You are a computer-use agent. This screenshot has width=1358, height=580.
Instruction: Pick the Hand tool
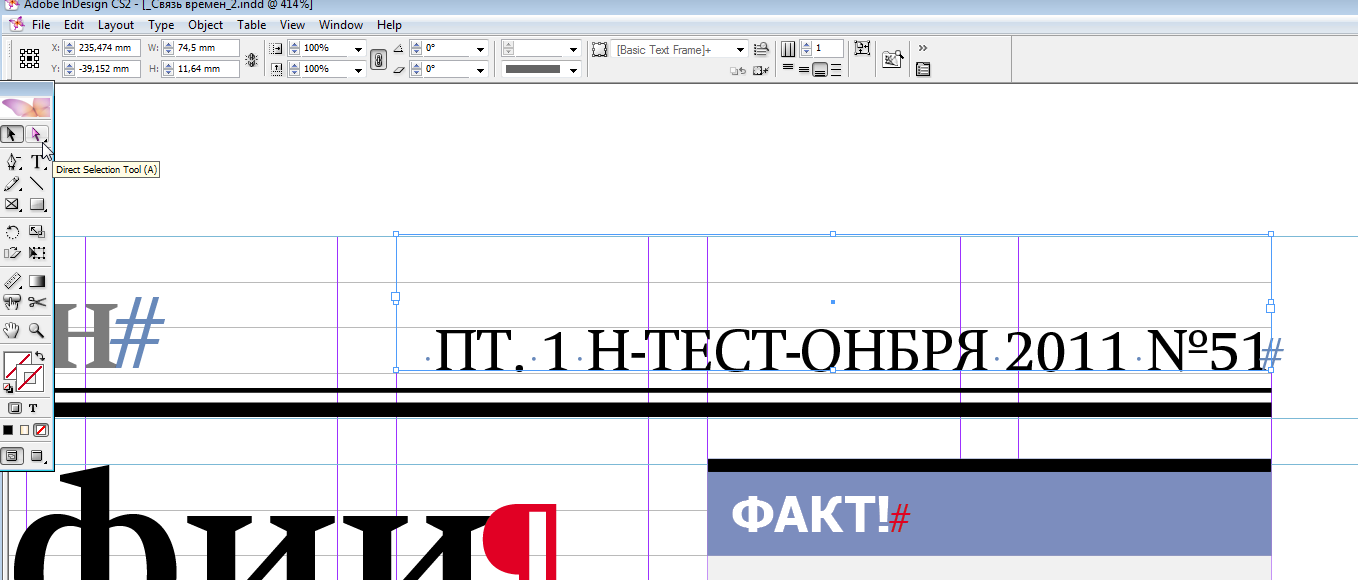[x=12, y=329]
